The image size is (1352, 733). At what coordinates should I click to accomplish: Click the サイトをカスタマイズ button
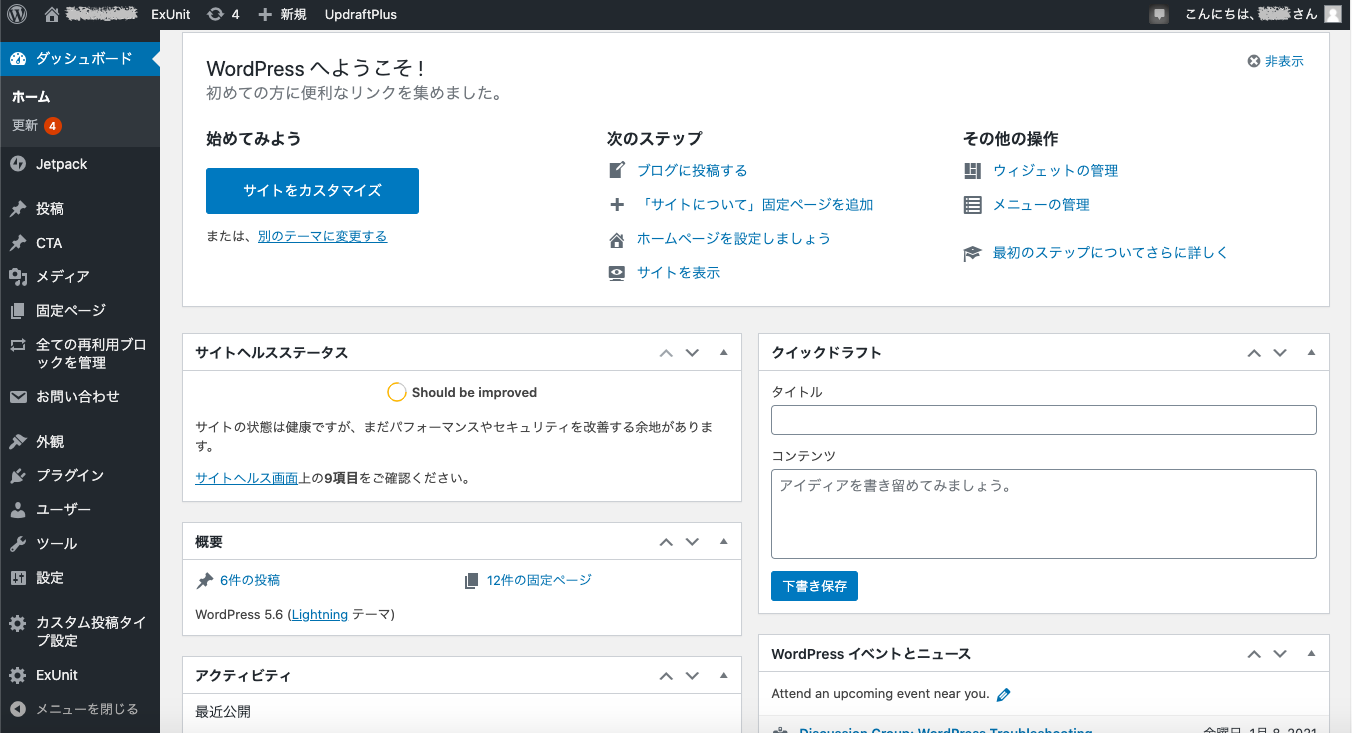[x=312, y=190]
